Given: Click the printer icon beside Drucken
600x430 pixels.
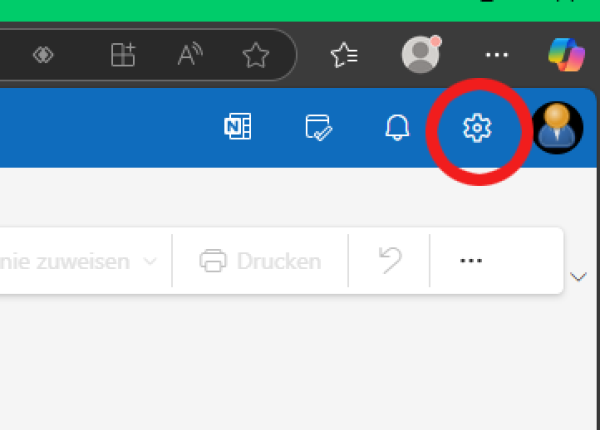Looking at the screenshot, I should 213,261.
